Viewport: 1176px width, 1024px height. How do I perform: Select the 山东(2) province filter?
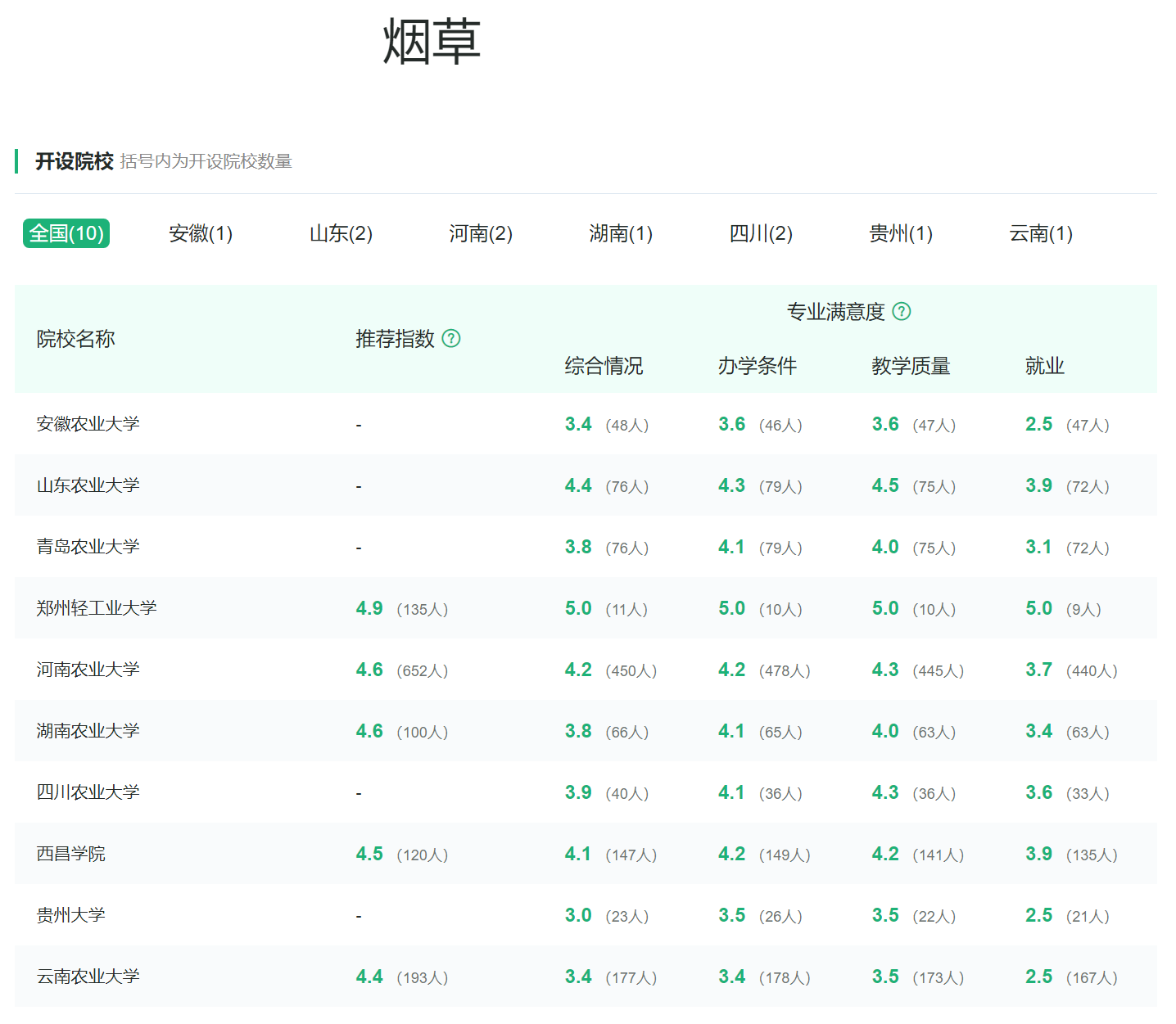340,233
